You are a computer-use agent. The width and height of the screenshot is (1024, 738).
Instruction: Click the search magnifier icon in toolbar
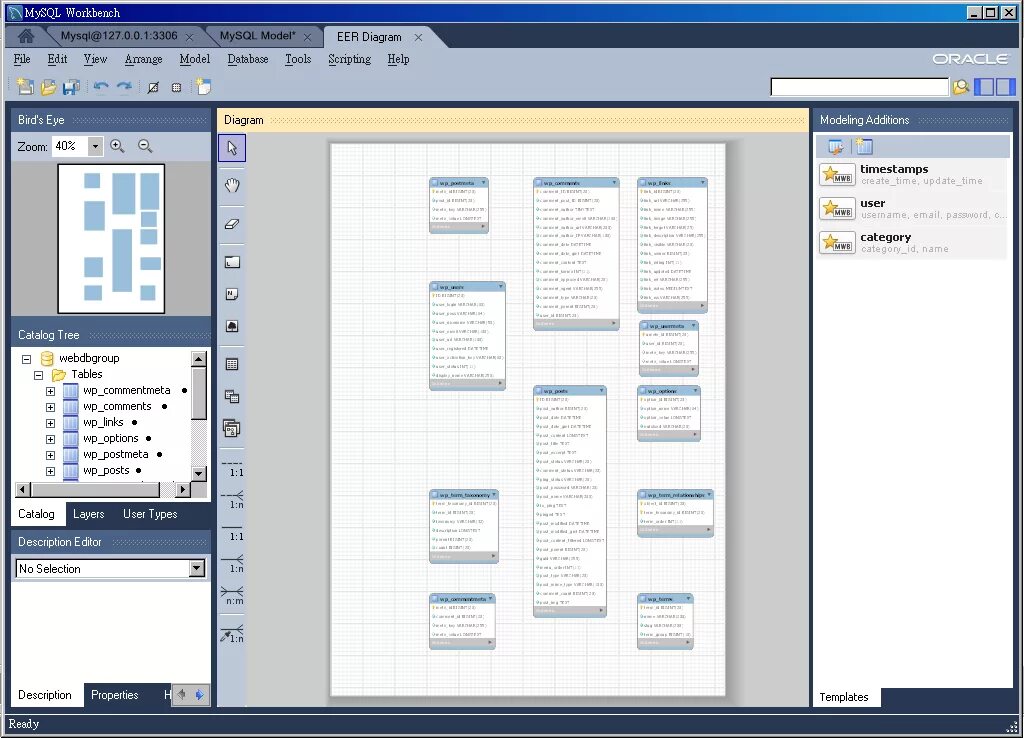(961, 87)
